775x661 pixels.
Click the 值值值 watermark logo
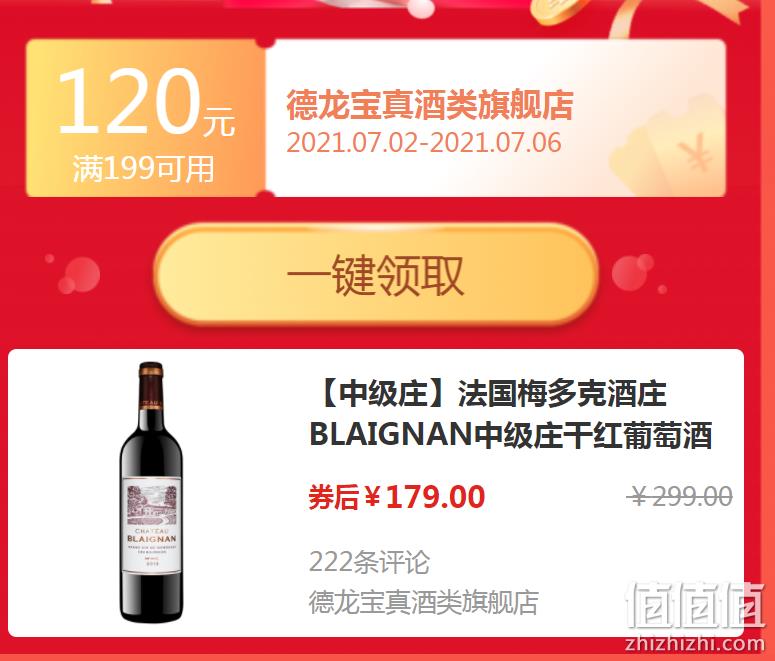694,605
